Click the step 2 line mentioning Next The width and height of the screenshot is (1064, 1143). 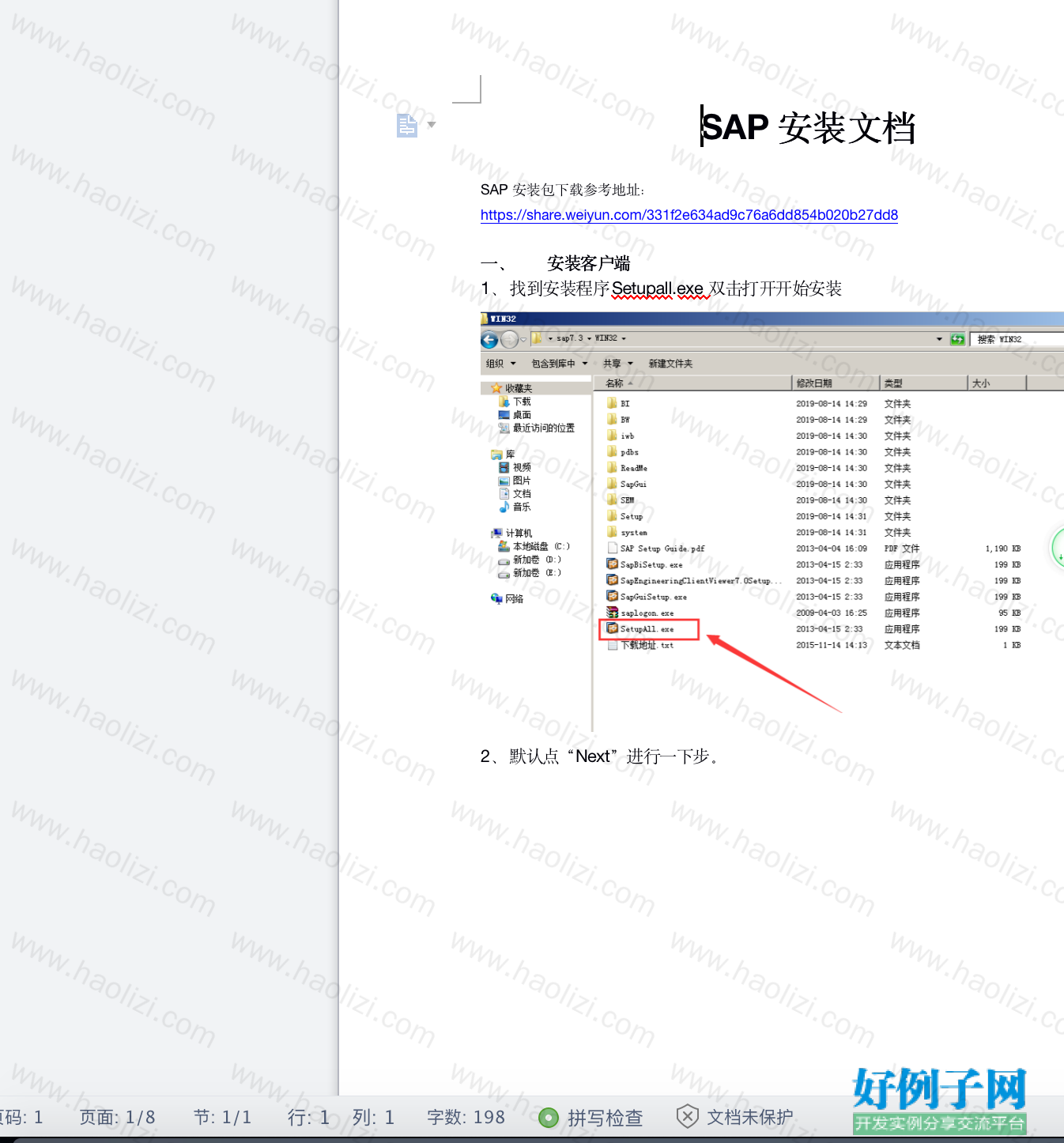599,756
